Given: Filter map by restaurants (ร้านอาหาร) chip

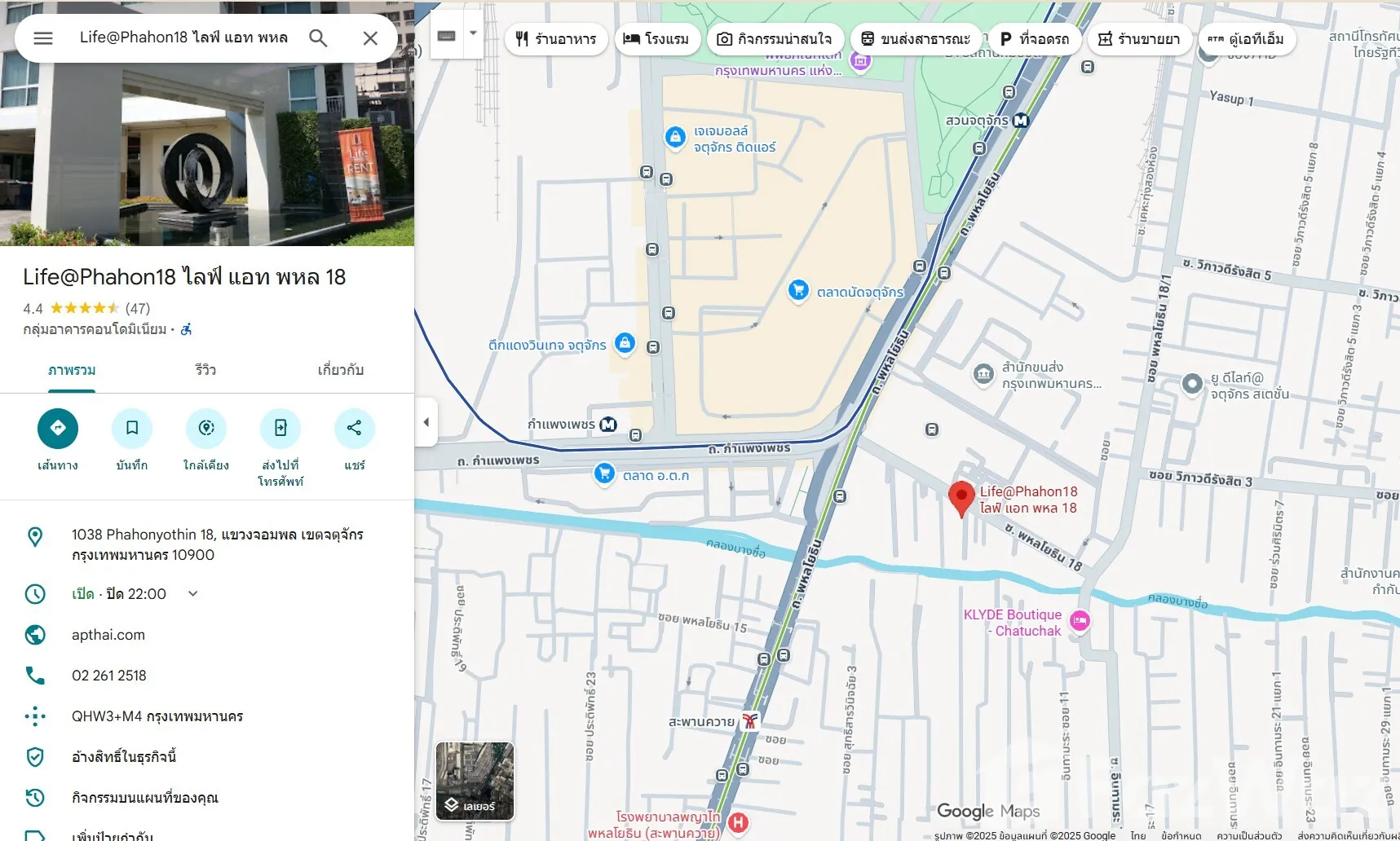Looking at the screenshot, I should point(556,39).
